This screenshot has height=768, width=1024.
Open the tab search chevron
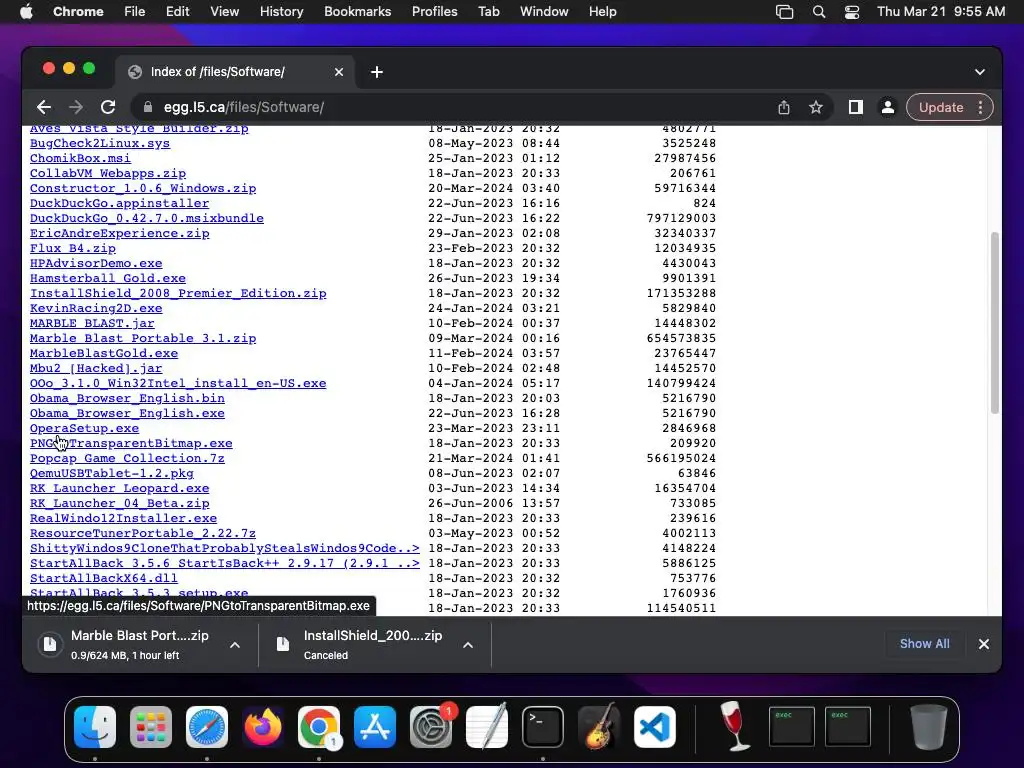point(980,72)
